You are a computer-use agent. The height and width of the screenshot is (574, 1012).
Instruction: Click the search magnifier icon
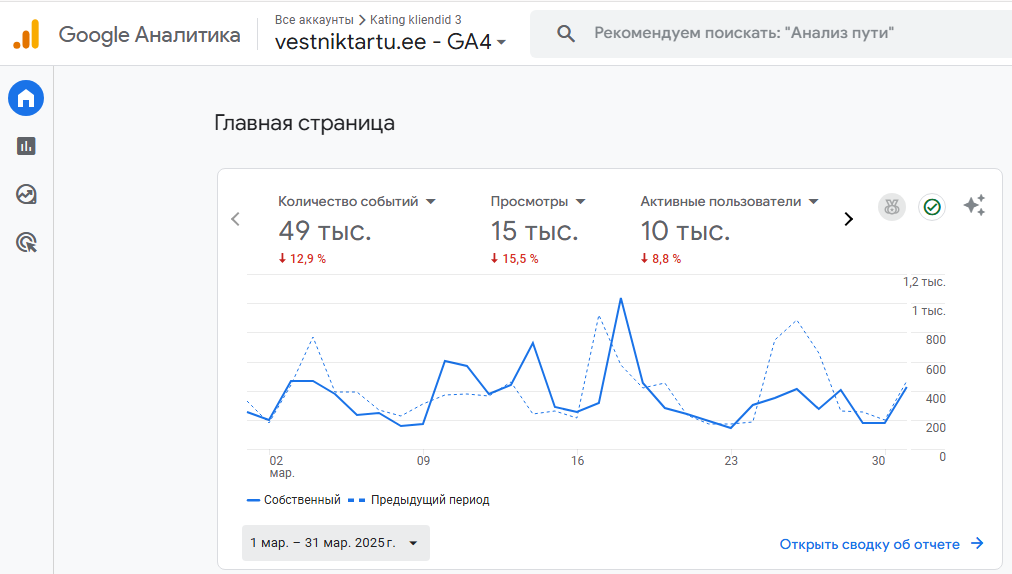click(x=565, y=34)
